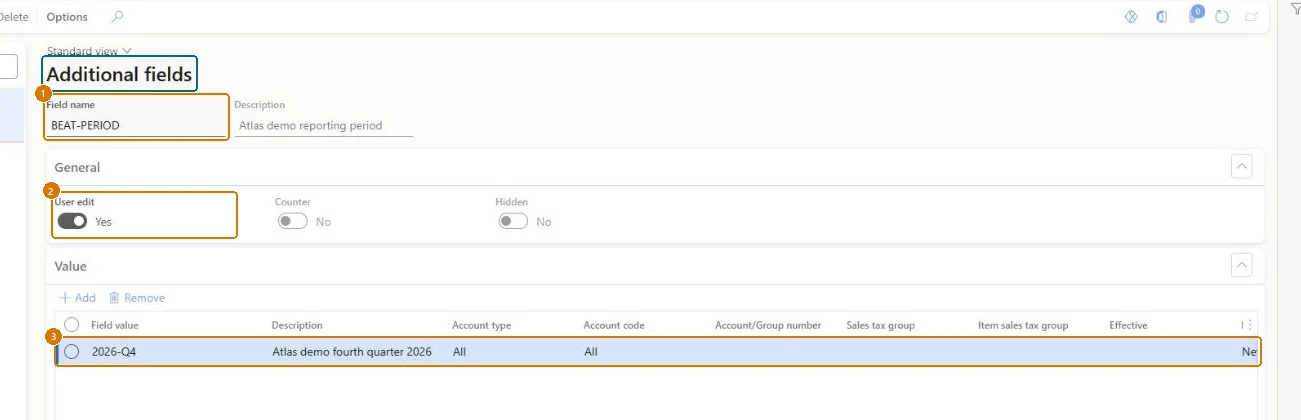Collapse the General section

click(x=1241, y=167)
